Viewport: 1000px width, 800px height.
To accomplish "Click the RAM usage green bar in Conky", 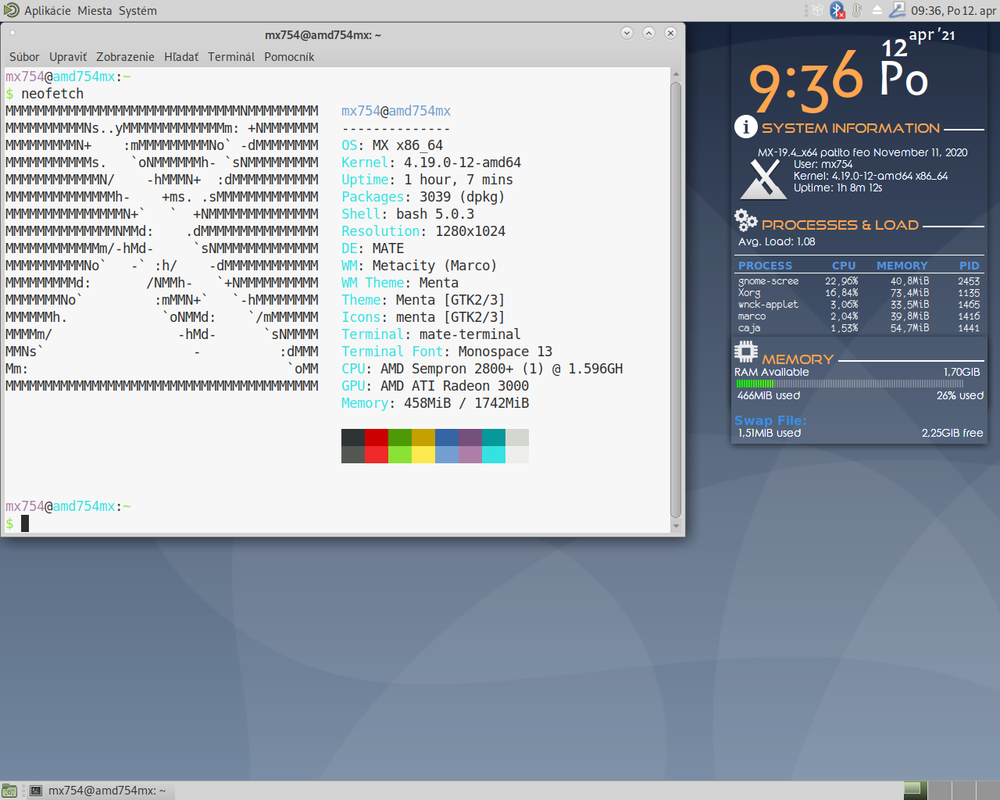I will [755, 384].
